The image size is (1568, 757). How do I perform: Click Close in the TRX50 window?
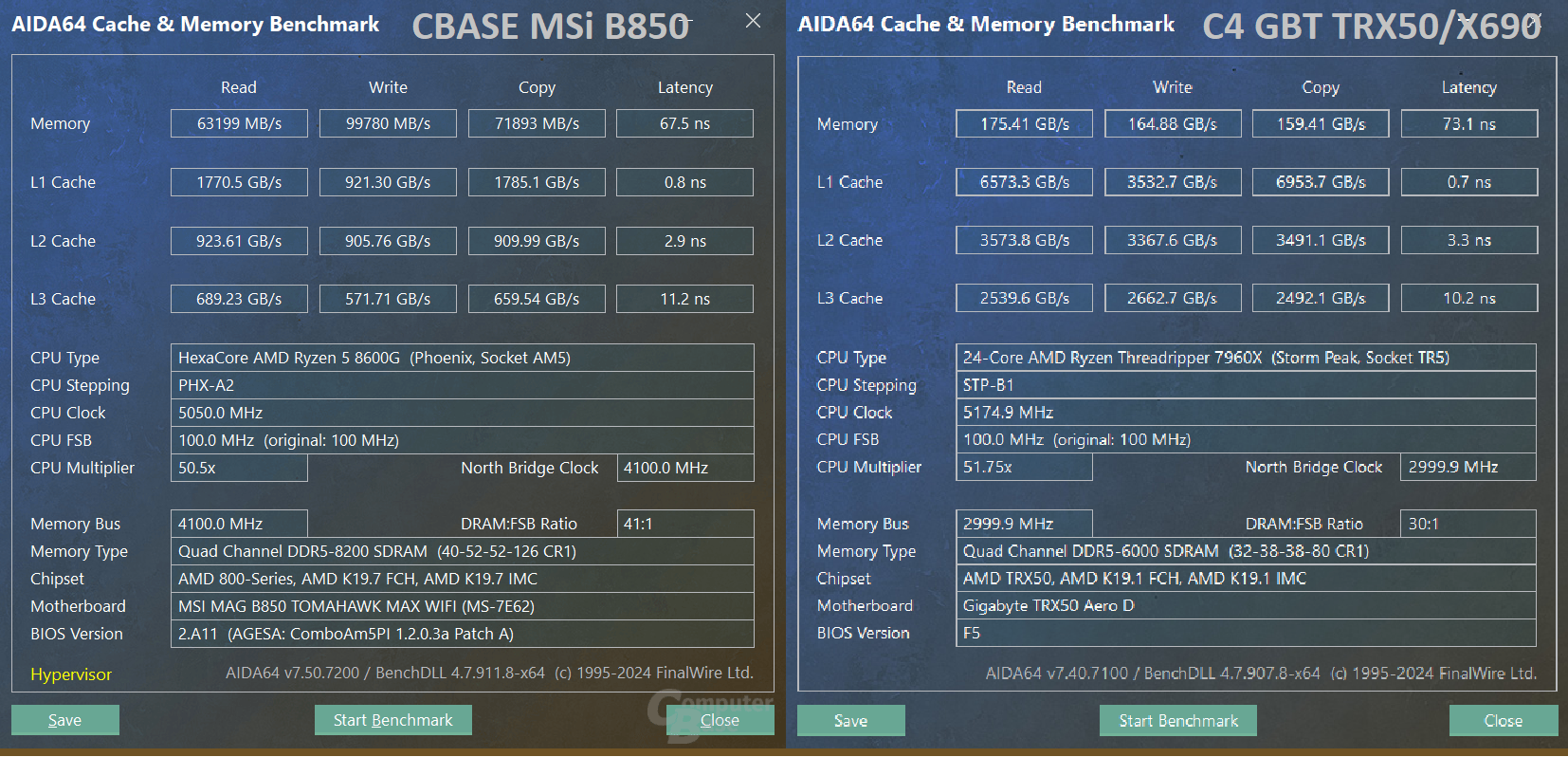tap(1503, 721)
